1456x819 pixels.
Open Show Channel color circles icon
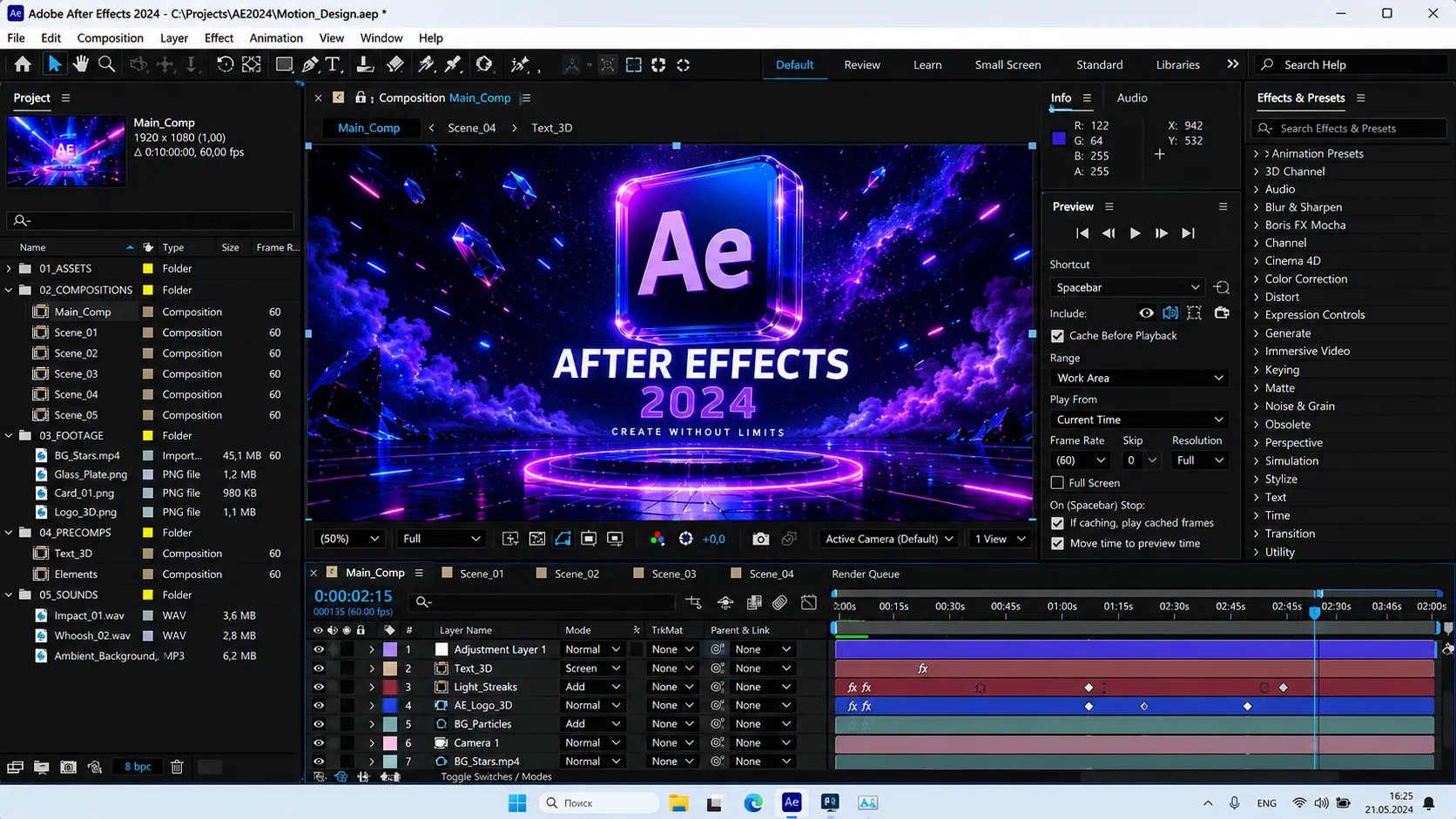click(657, 539)
